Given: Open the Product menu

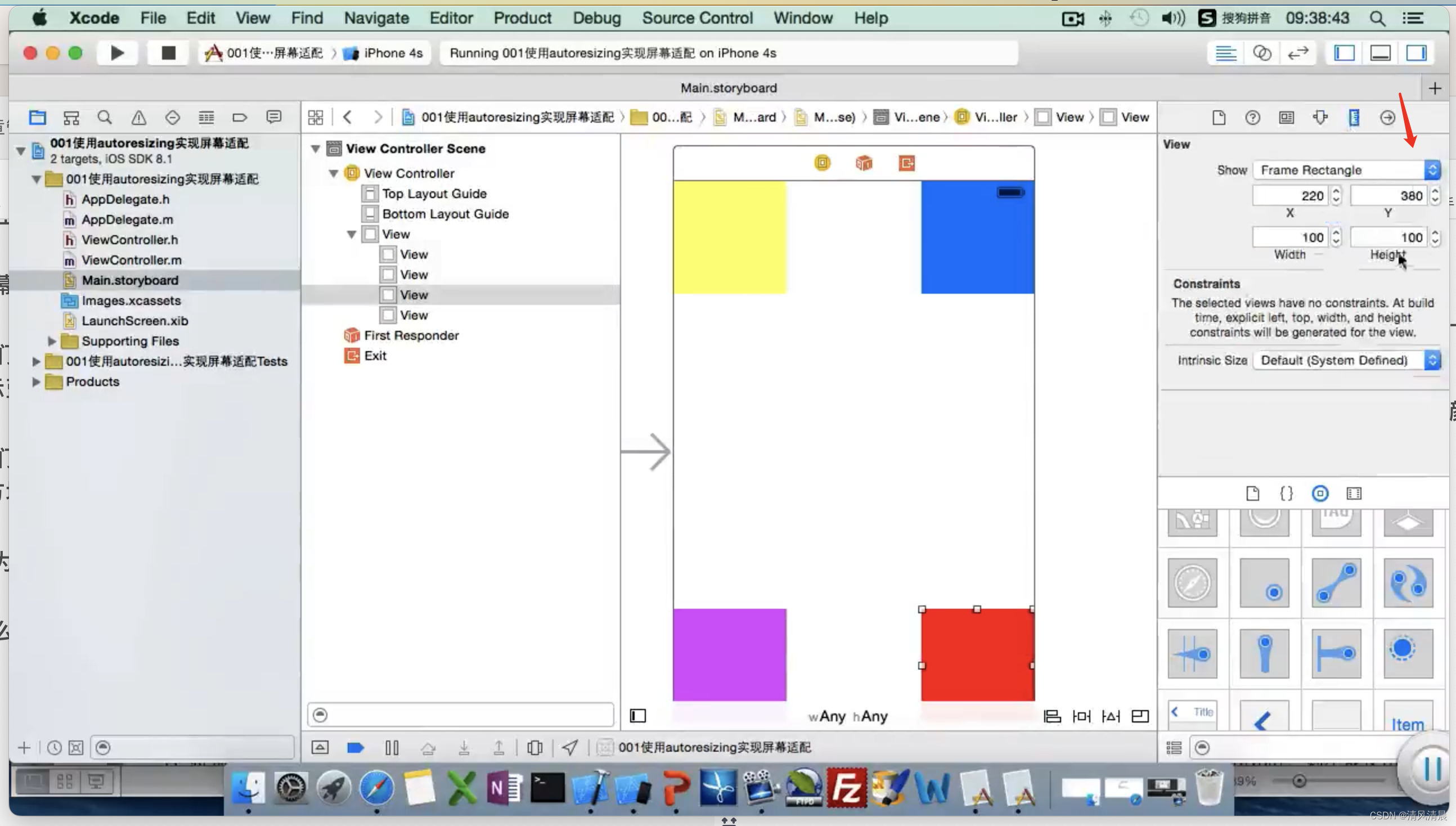Looking at the screenshot, I should click(x=522, y=18).
